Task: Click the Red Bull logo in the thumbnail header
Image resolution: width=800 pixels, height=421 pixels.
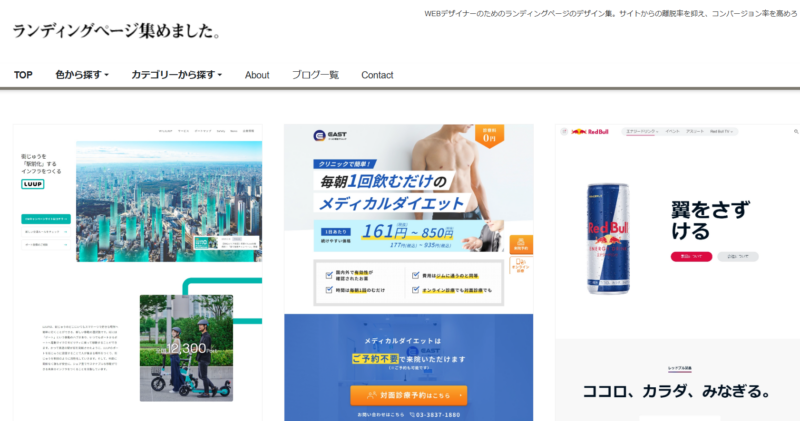Action: 590,132
